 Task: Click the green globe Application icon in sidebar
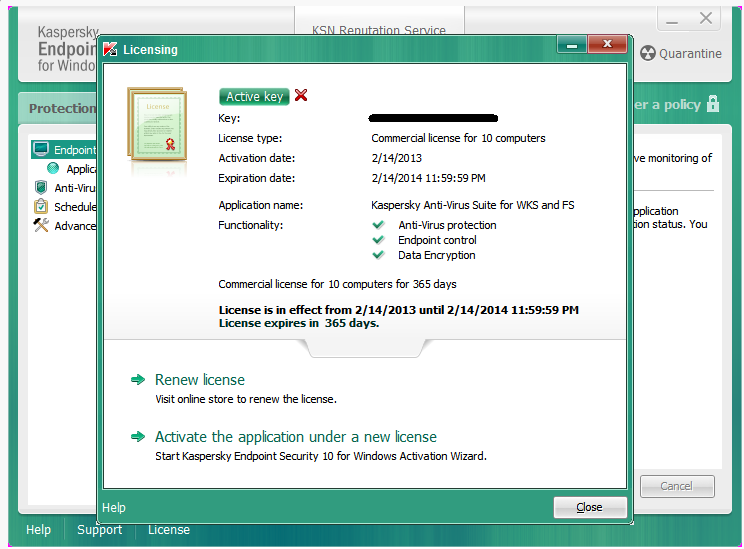tap(53, 168)
